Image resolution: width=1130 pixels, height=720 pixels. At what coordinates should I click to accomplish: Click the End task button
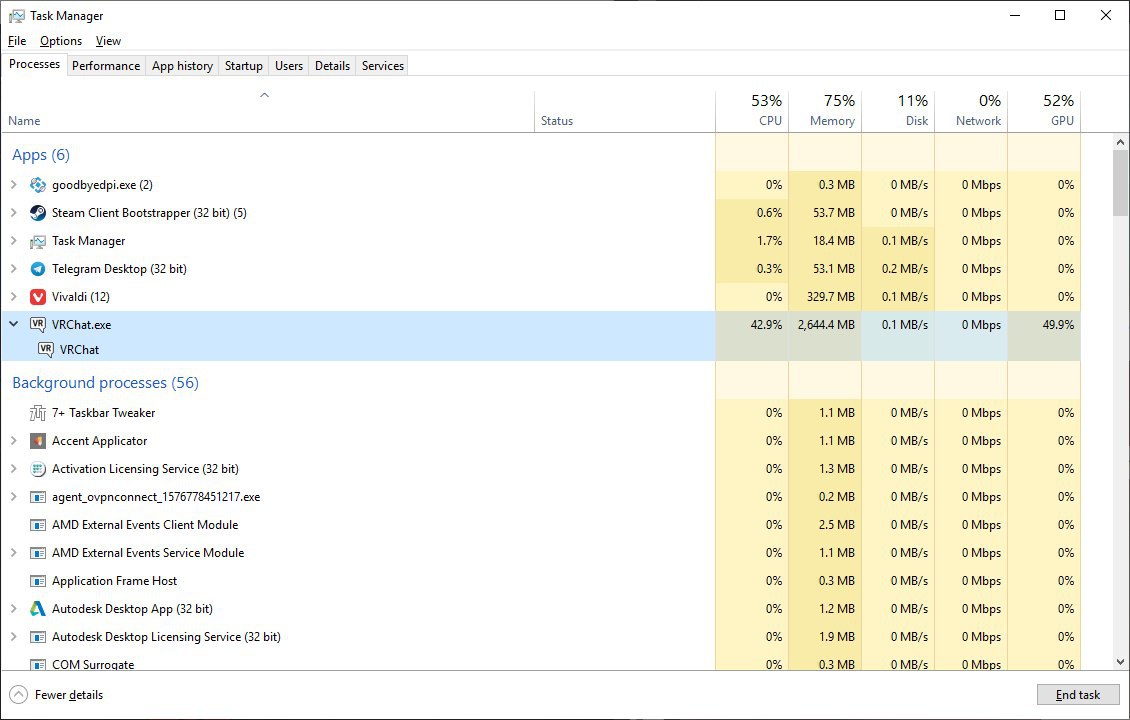pyautogui.click(x=1077, y=695)
